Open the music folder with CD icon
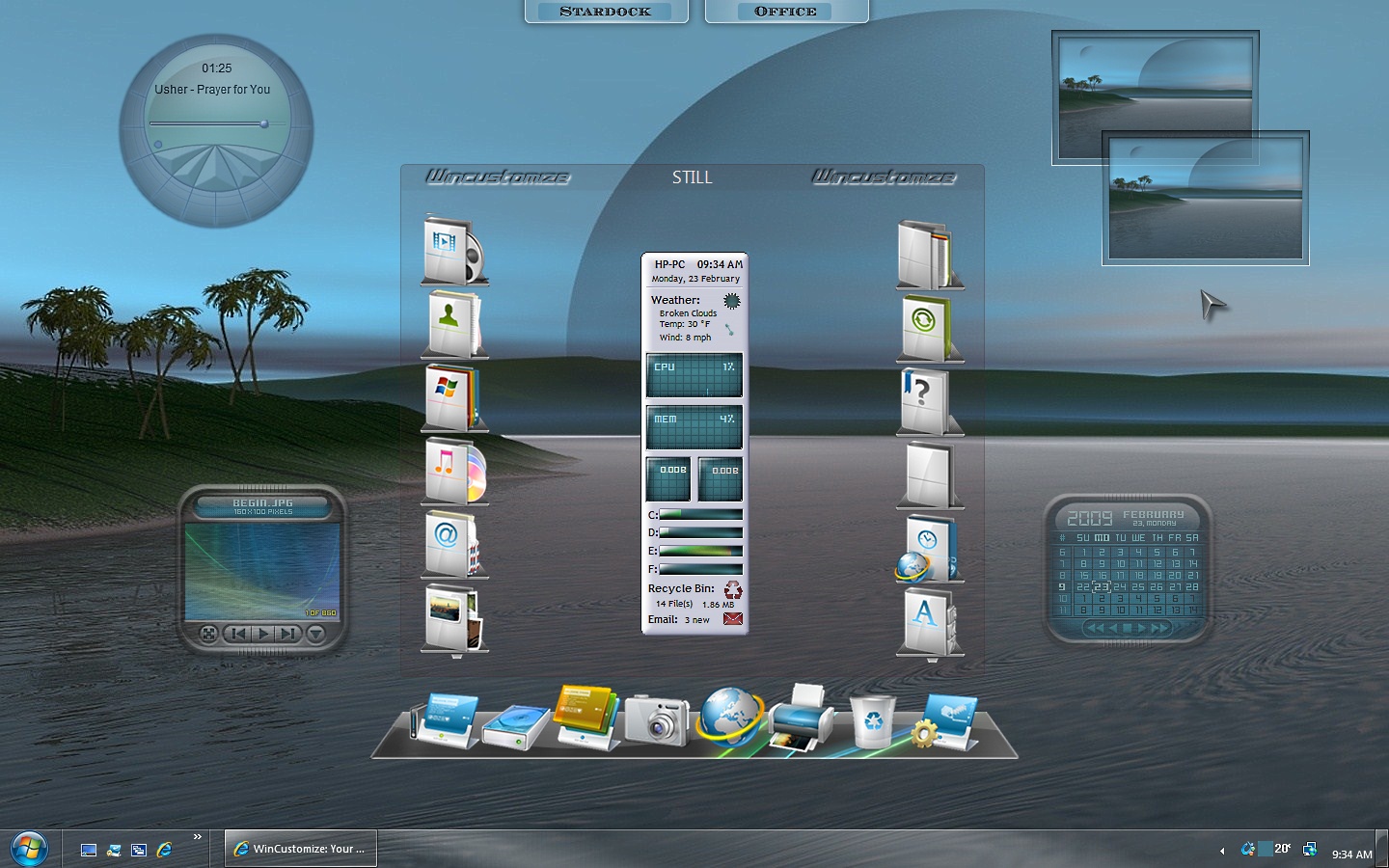 [x=455, y=471]
